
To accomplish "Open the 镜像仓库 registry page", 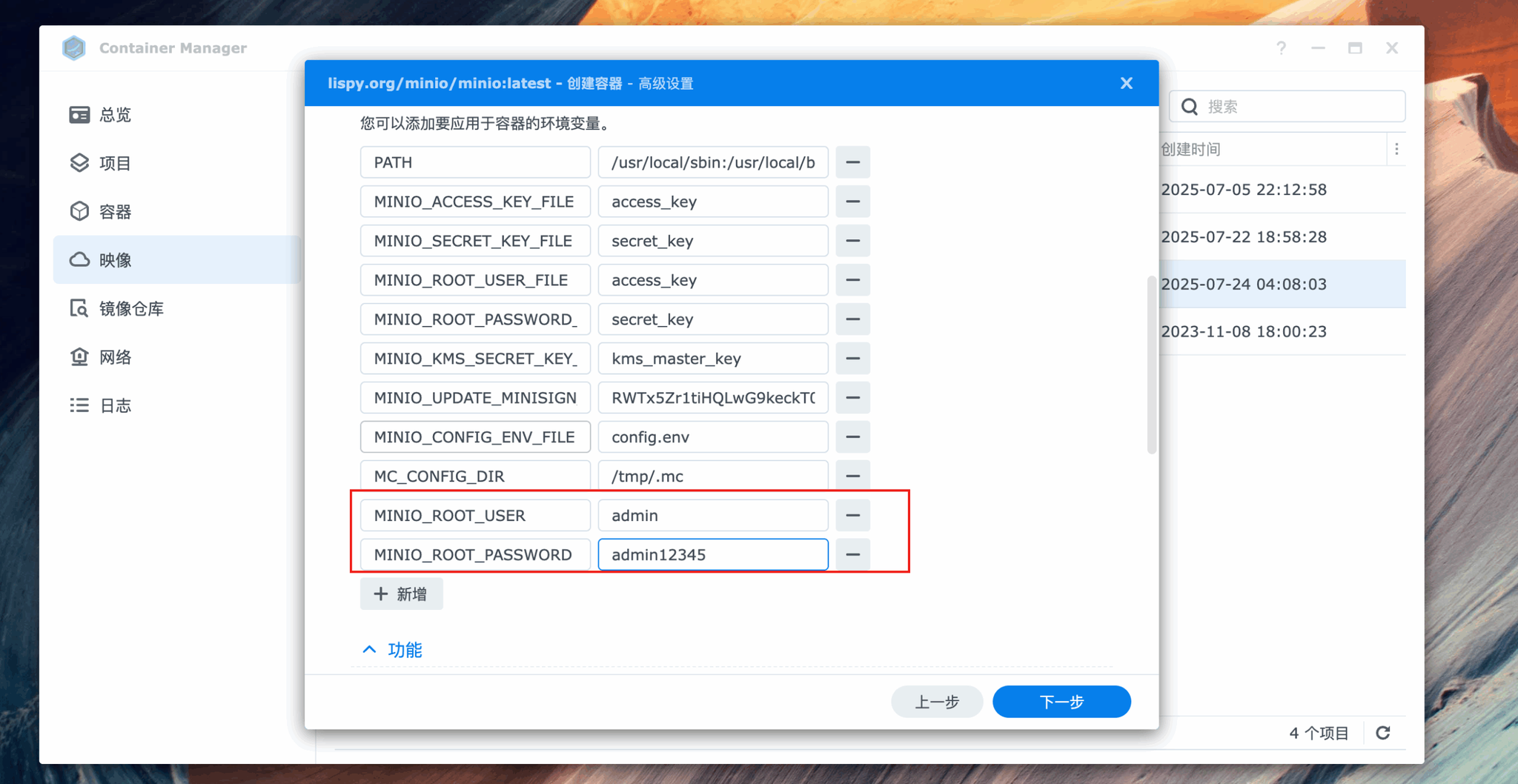I will (176, 309).
